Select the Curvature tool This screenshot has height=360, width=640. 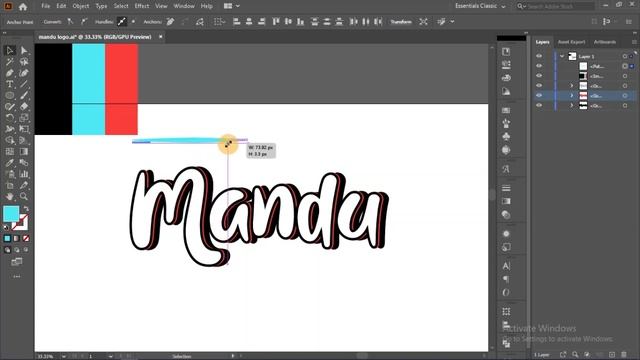pos(24,73)
